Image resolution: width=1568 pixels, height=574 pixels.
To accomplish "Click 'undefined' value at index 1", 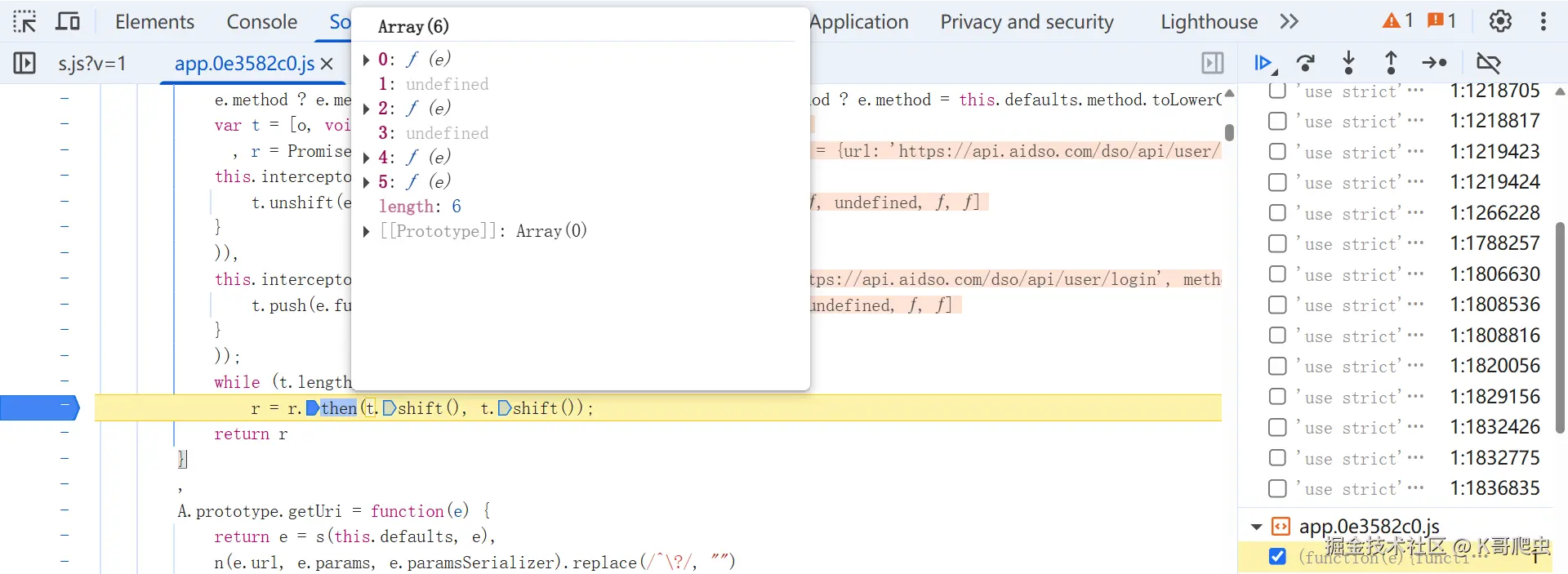I will 447,84.
